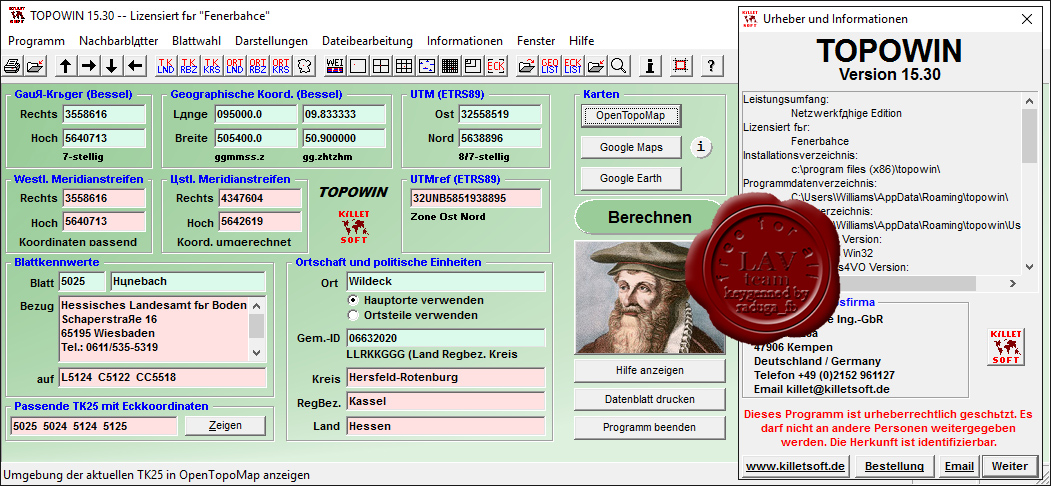Select the single-sheet display icon
This screenshot has height=486, width=1051.
pos(358,66)
